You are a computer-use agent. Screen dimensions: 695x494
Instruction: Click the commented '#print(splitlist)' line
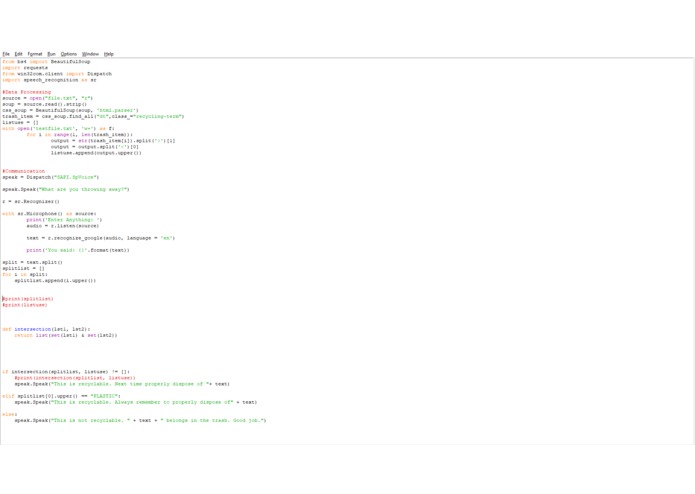coord(28,299)
